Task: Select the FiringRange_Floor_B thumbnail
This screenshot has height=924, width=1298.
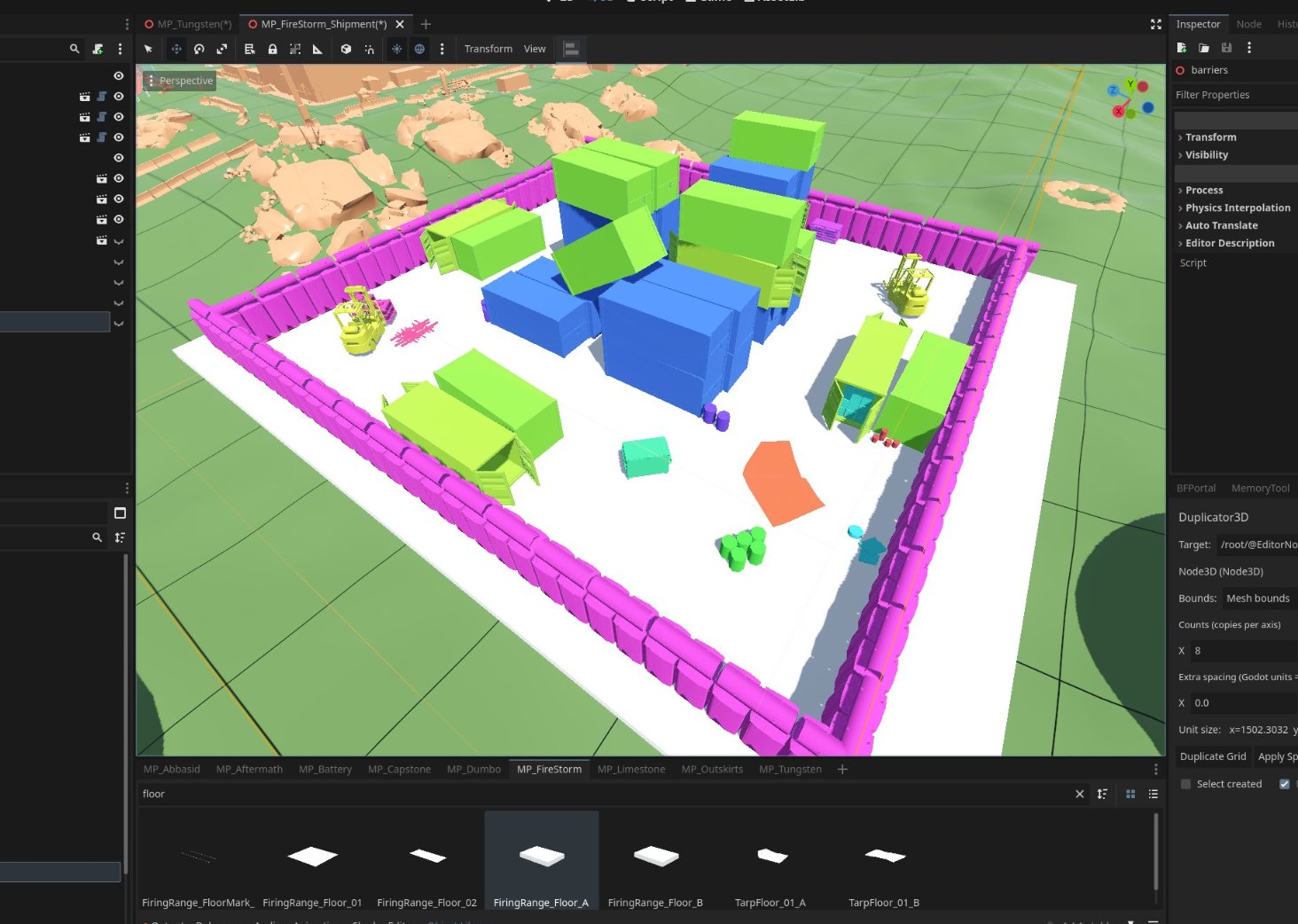Action: (x=655, y=861)
